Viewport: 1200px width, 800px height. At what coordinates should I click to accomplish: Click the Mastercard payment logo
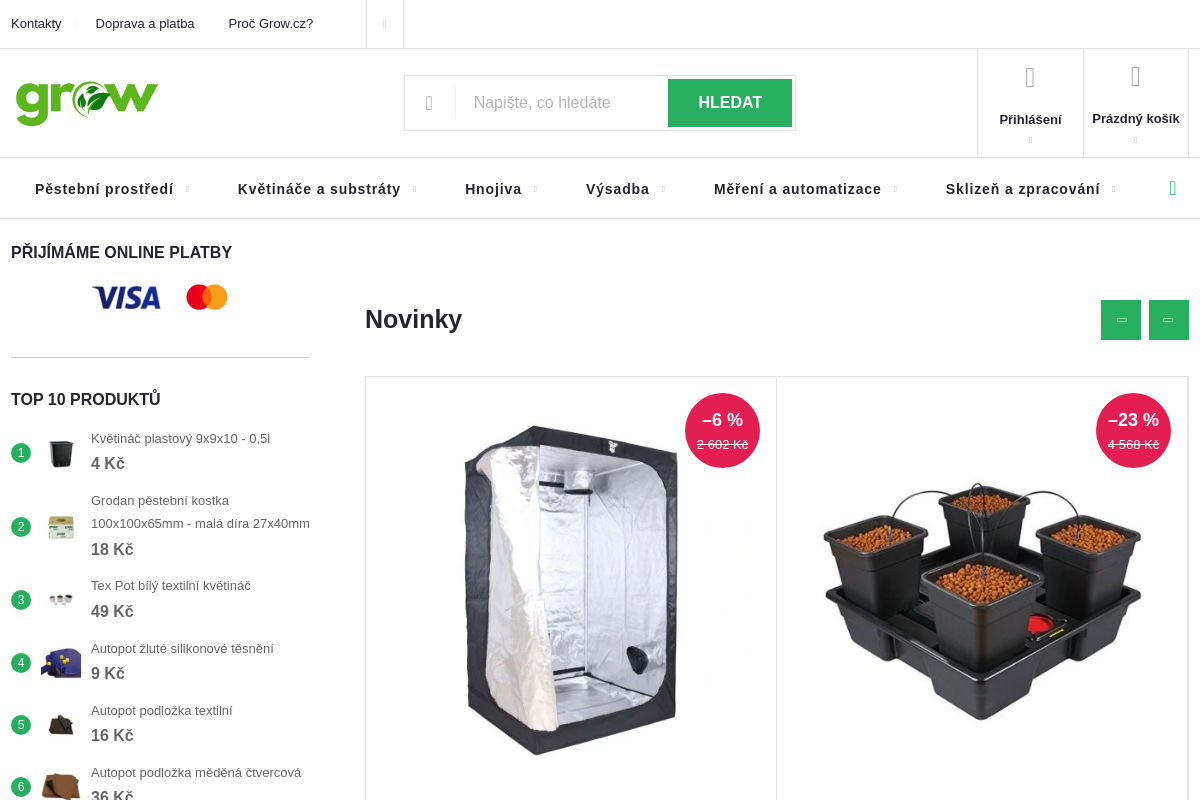[207, 297]
